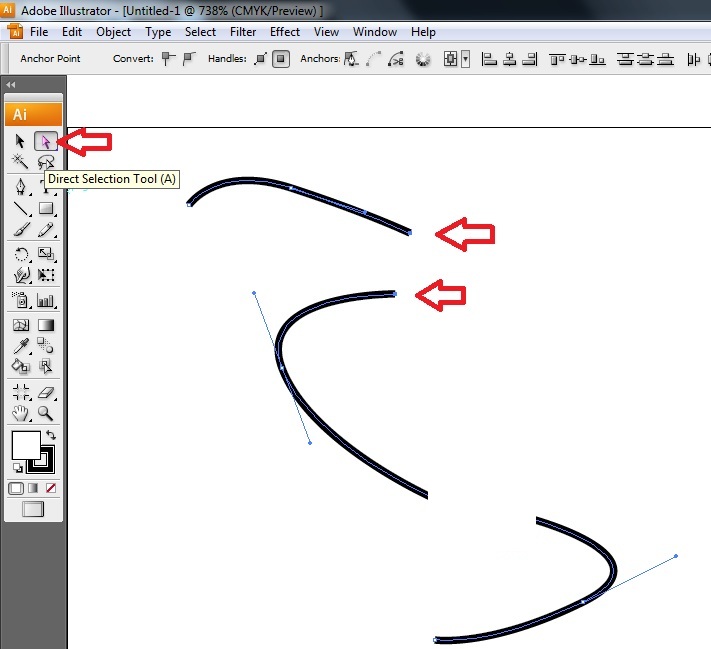The height and width of the screenshot is (649, 711).
Task: Select the Rotate tool
Action: [x=21, y=254]
